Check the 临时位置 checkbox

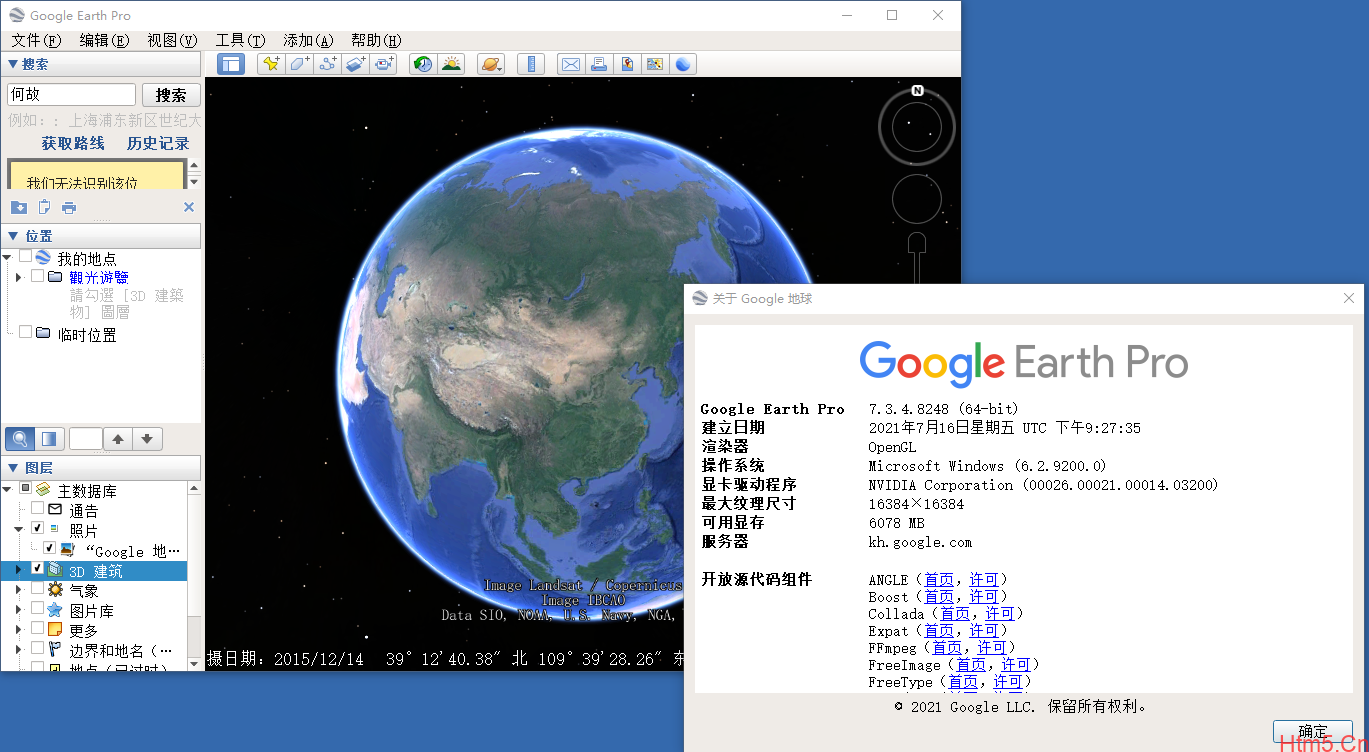25,332
